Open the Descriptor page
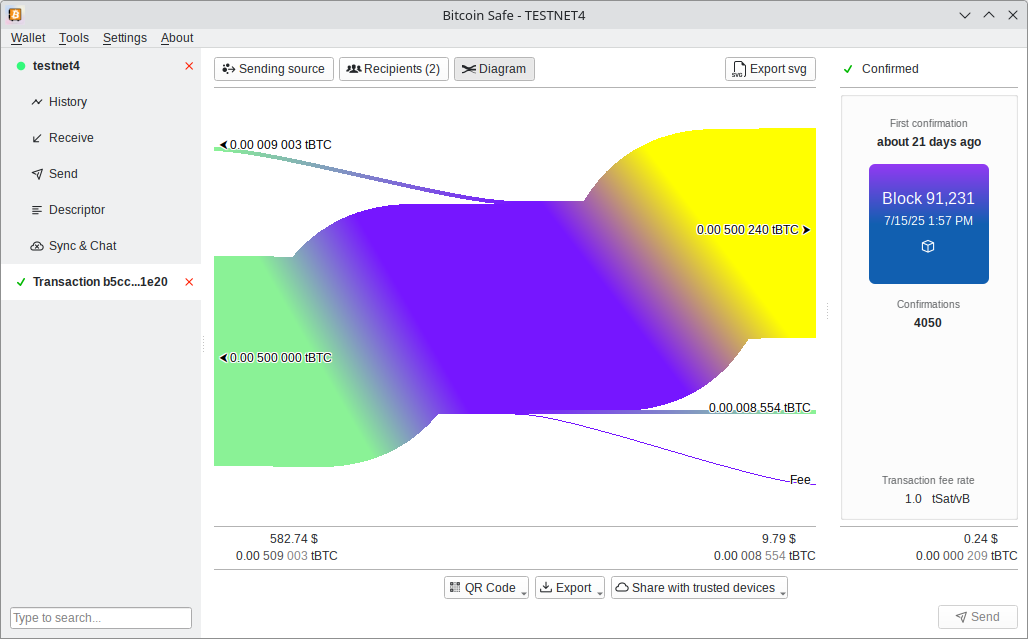1028x639 pixels. point(101,210)
